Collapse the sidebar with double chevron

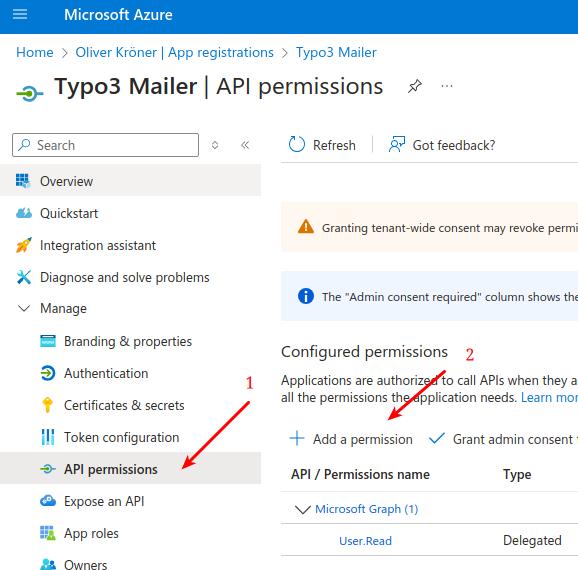245,145
